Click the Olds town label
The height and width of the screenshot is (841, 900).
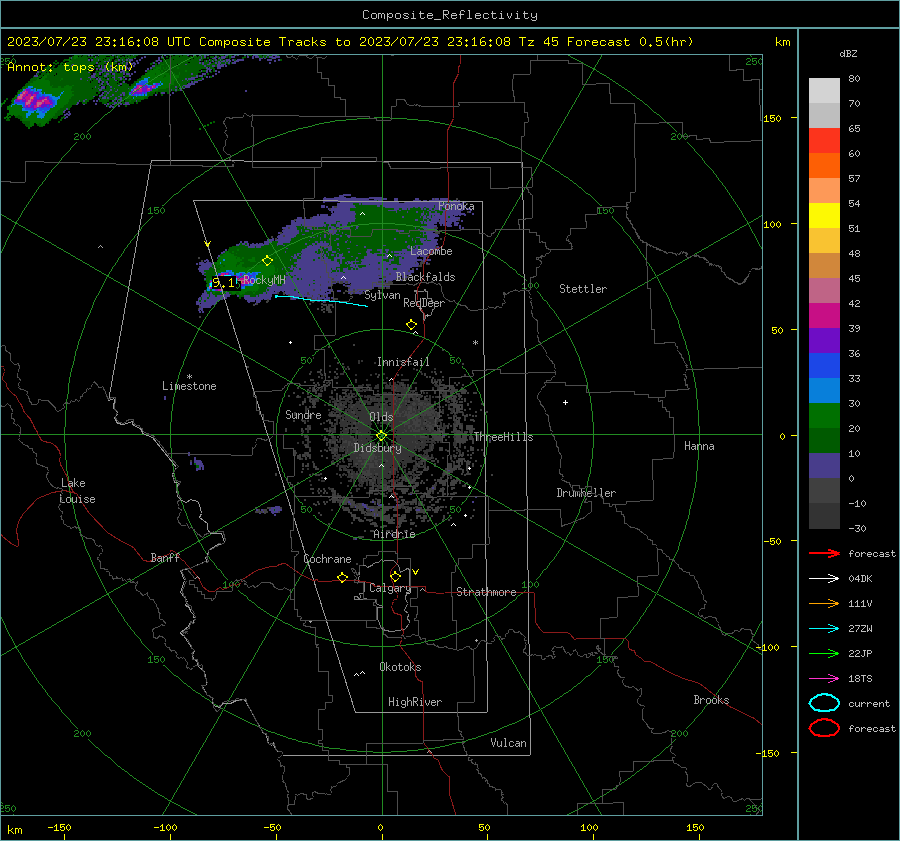click(381, 417)
